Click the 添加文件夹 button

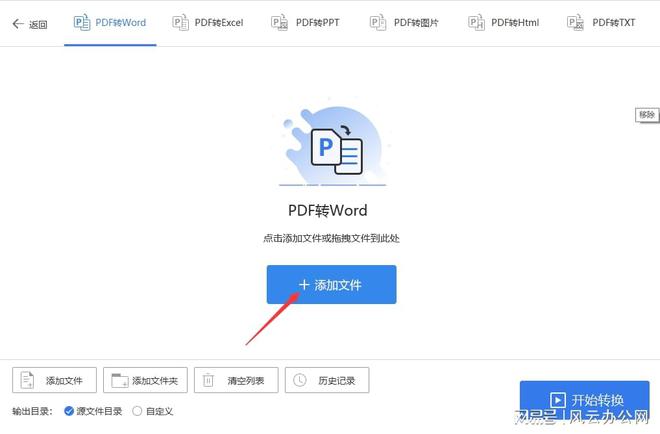pyautogui.click(x=145, y=380)
